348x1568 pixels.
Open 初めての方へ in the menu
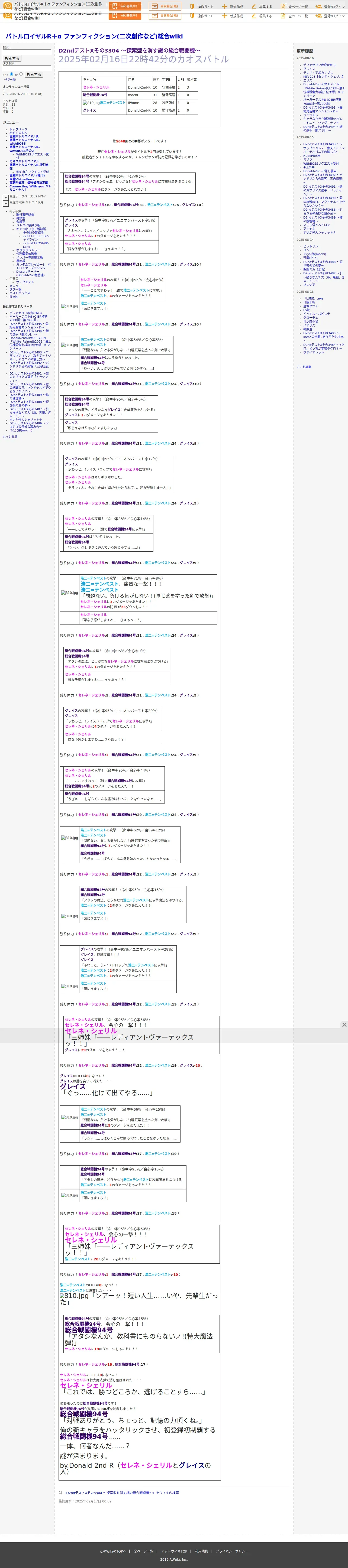(x=18, y=133)
